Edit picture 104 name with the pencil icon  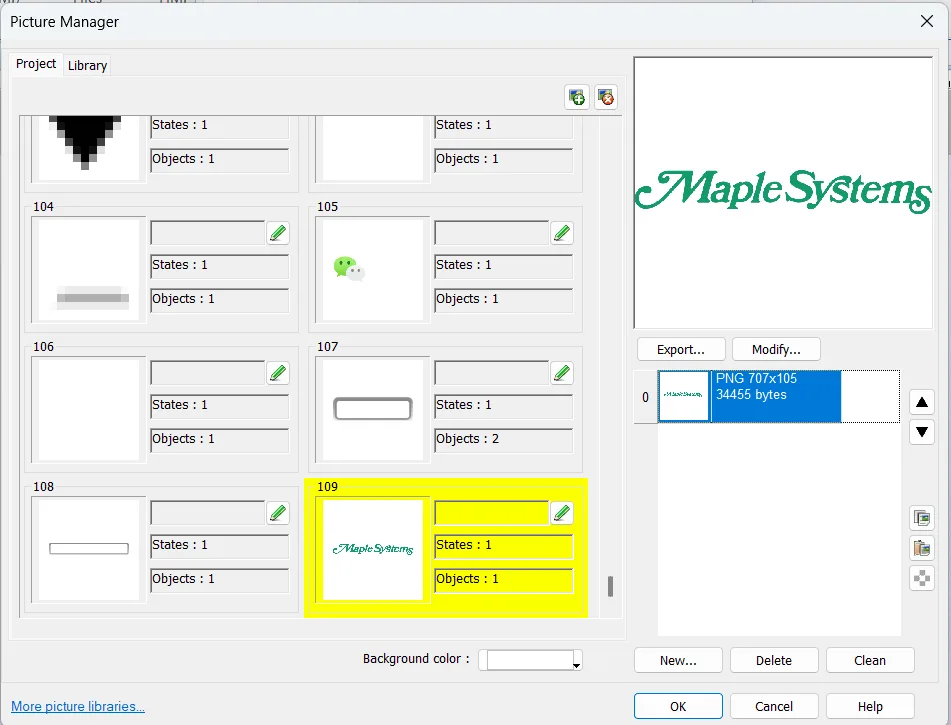[x=278, y=233]
